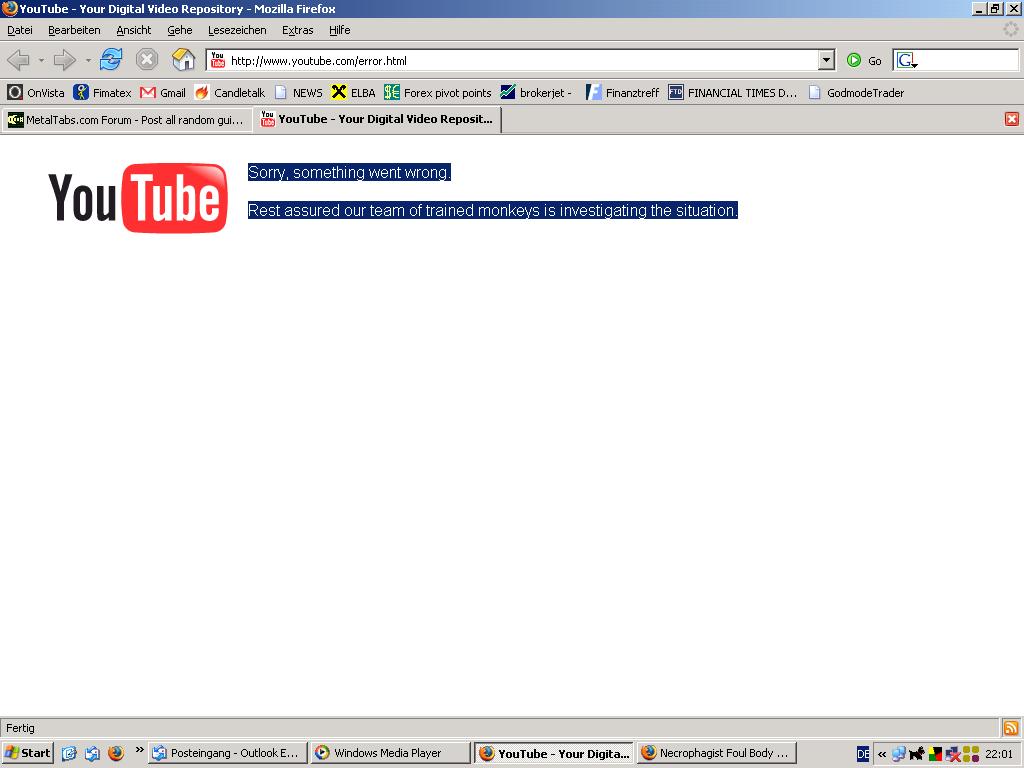Switch to Necrophagist Foul Body taskbar button
The width and height of the screenshot is (1024, 768).
click(x=716, y=753)
